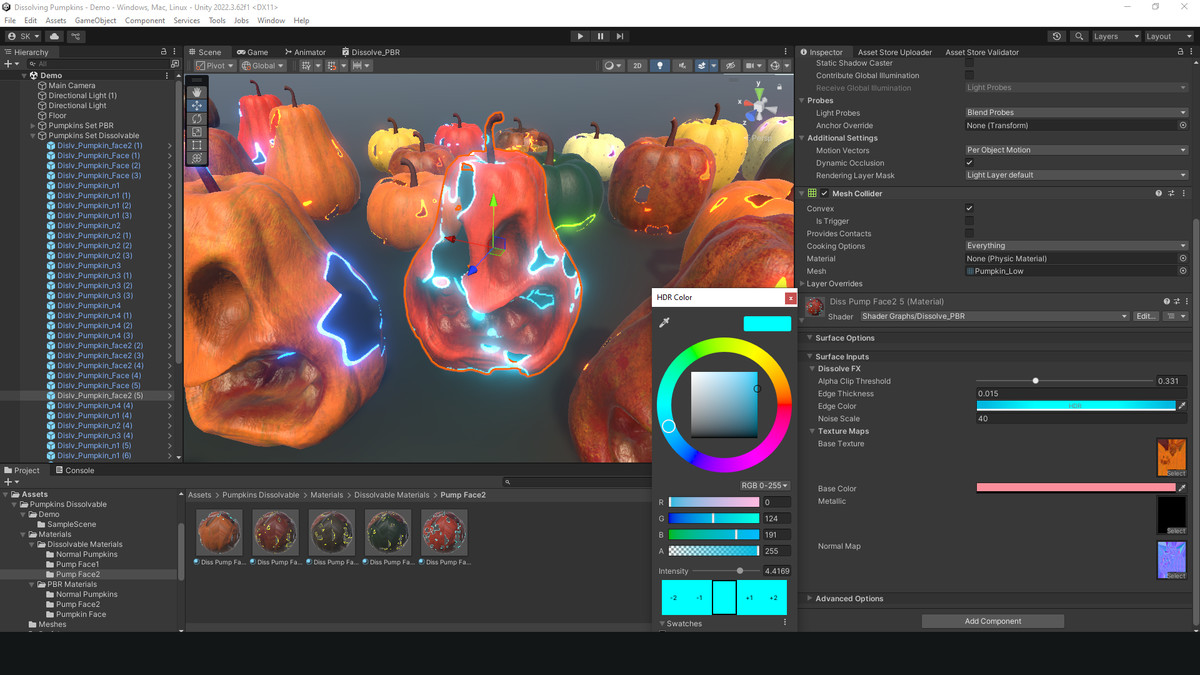Select the Rotate tool in the Scene view

tap(196, 118)
